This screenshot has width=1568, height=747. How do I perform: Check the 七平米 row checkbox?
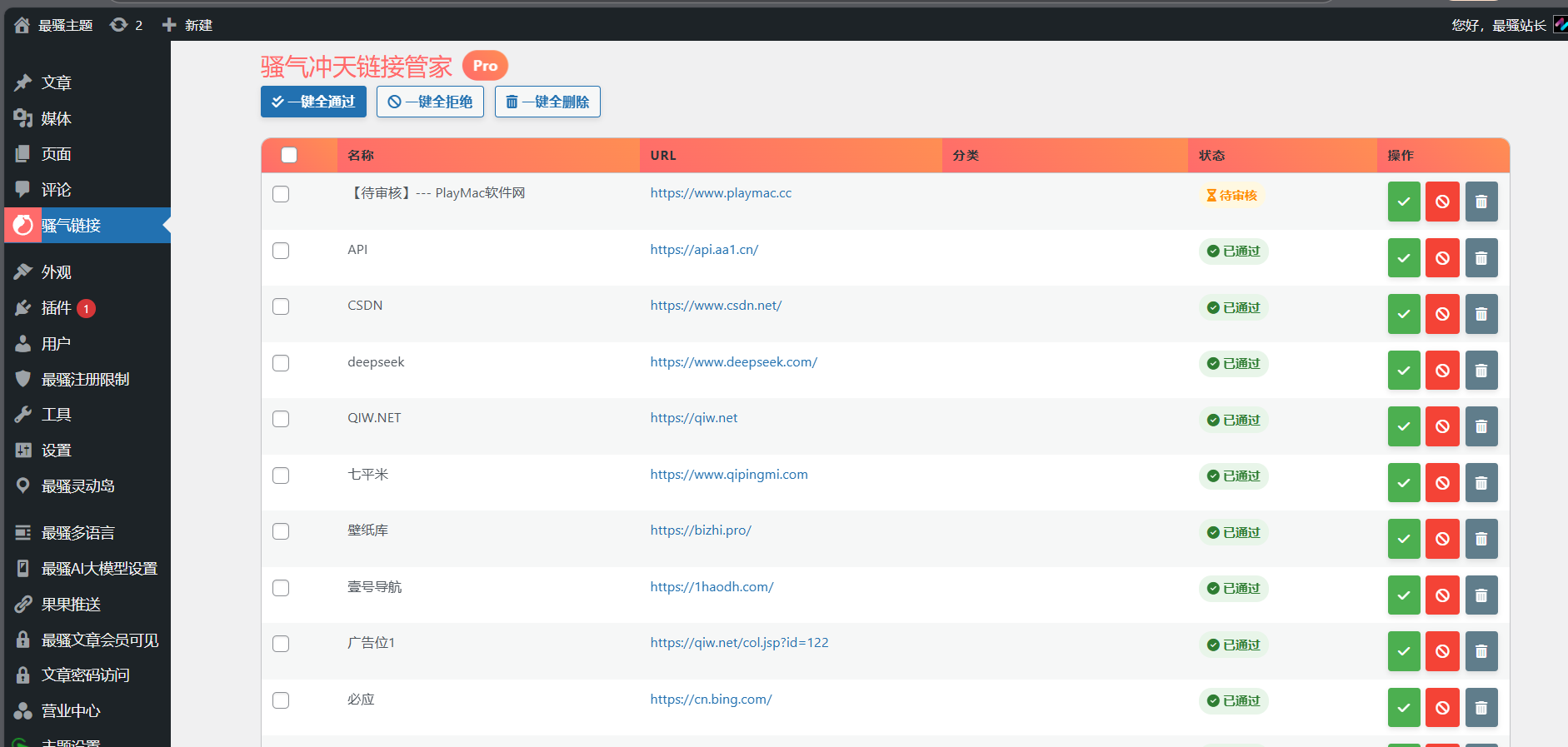[281, 476]
